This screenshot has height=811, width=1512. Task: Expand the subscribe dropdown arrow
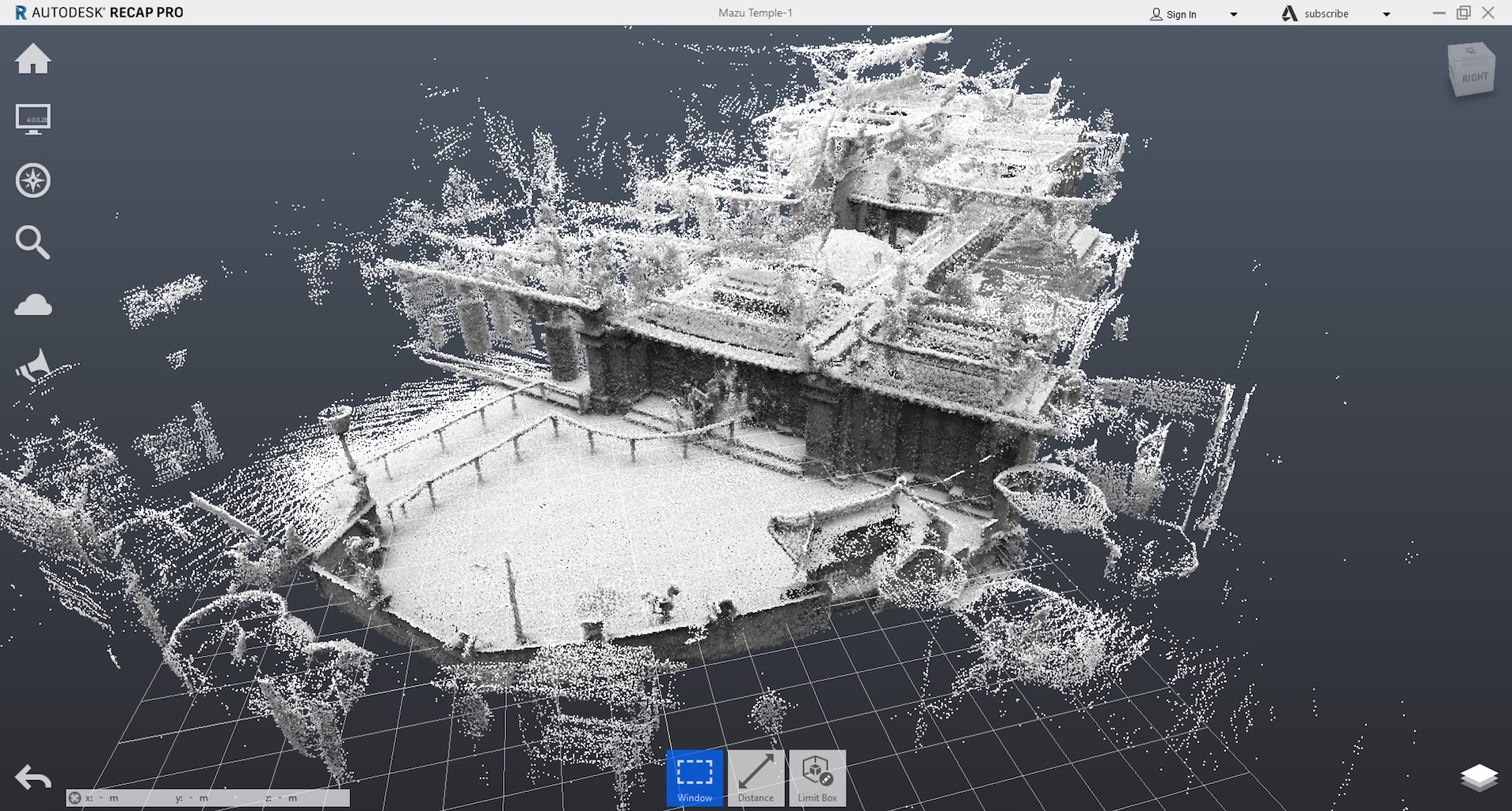pos(1386,14)
